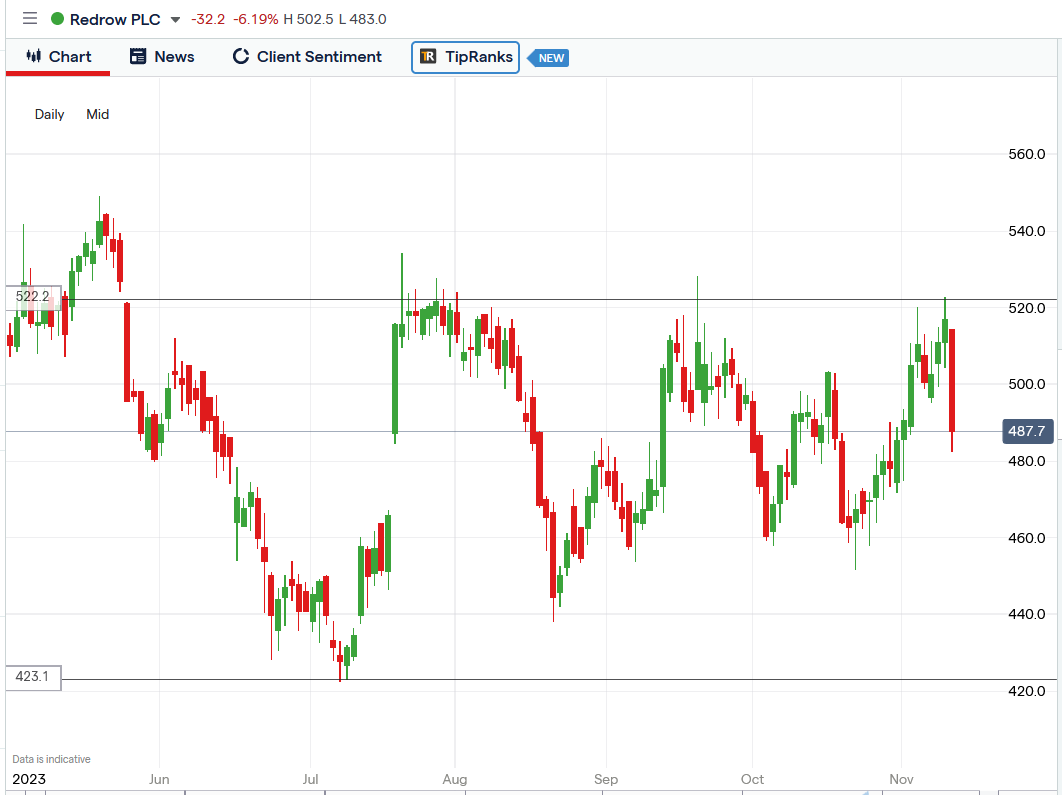
Task: Click the 500.0 price axis label
Action: [x=1027, y=385]
